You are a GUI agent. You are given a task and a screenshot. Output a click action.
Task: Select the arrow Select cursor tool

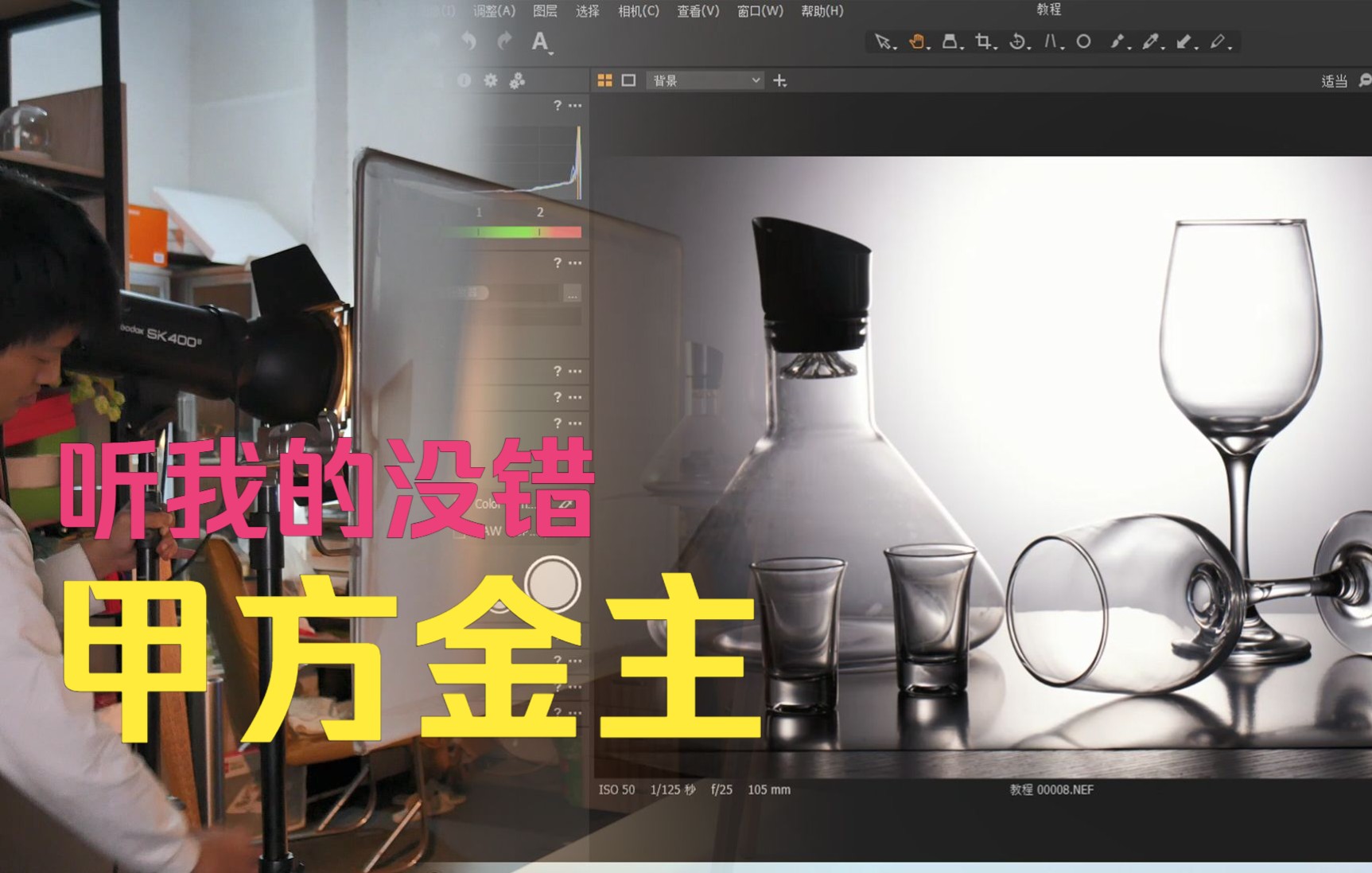click(x=882, y=41)
